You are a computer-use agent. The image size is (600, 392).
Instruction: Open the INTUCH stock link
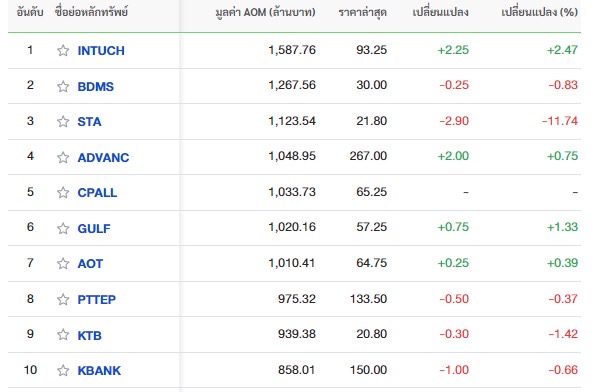click(x=101, y=51)
